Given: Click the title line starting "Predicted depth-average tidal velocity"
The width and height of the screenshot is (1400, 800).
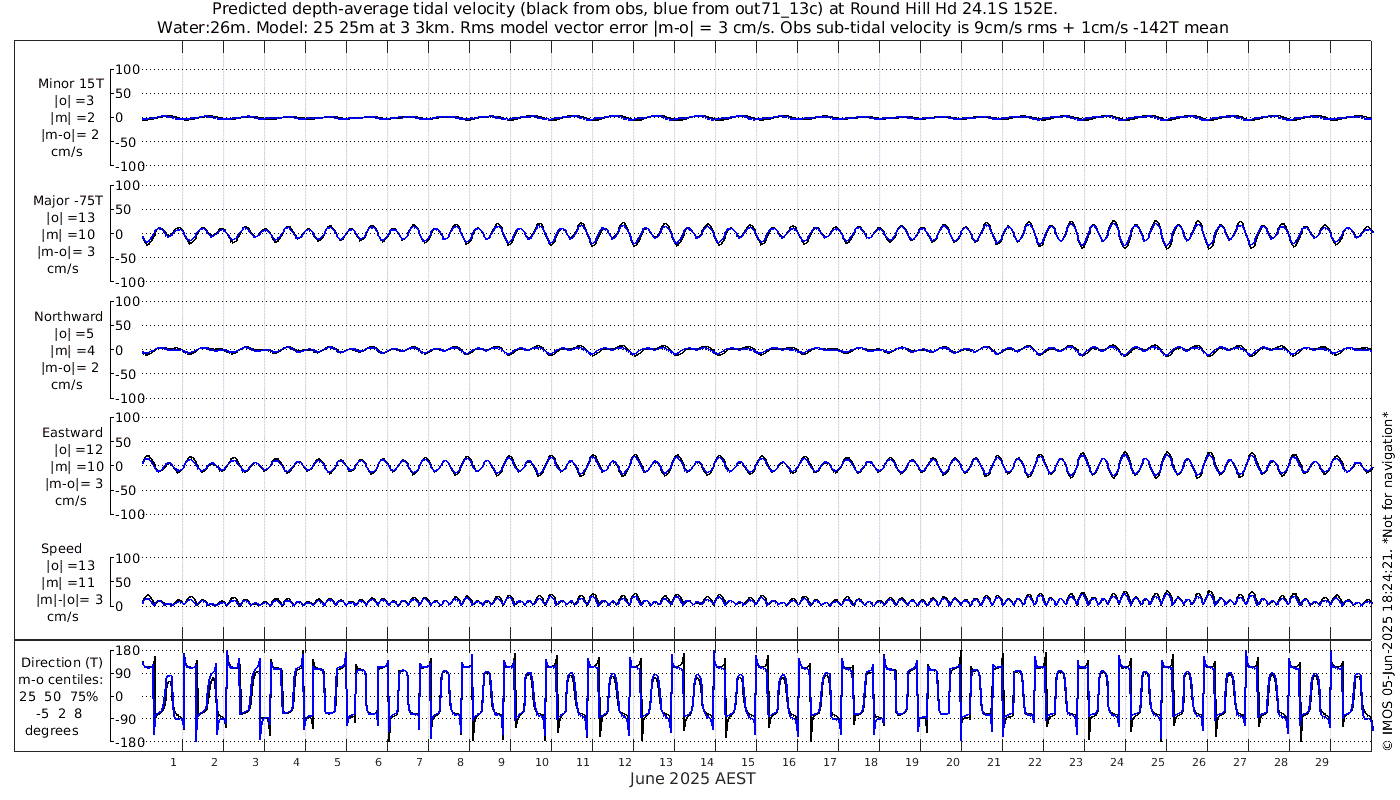Looking at the screenshot, I should 635,10.
